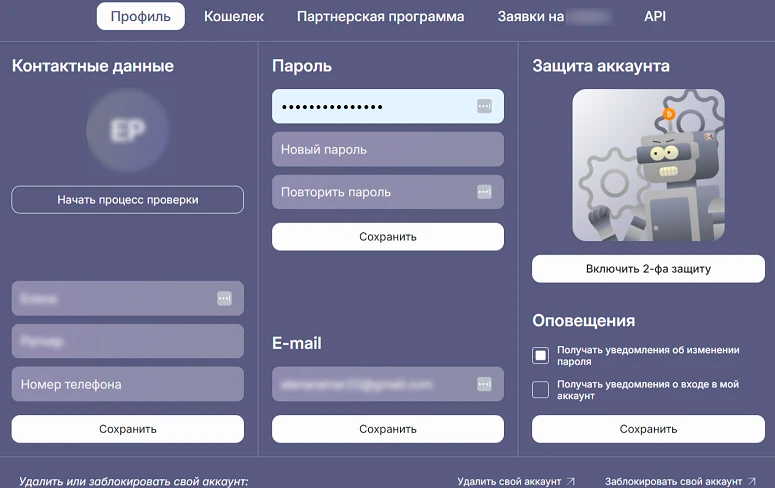775x488 pixels.
Task: Open the API tab
Action: (x=655, y=16)
